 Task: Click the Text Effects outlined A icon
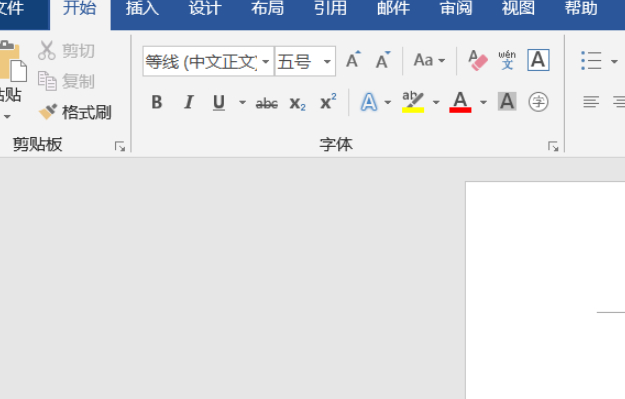point(369,102)
